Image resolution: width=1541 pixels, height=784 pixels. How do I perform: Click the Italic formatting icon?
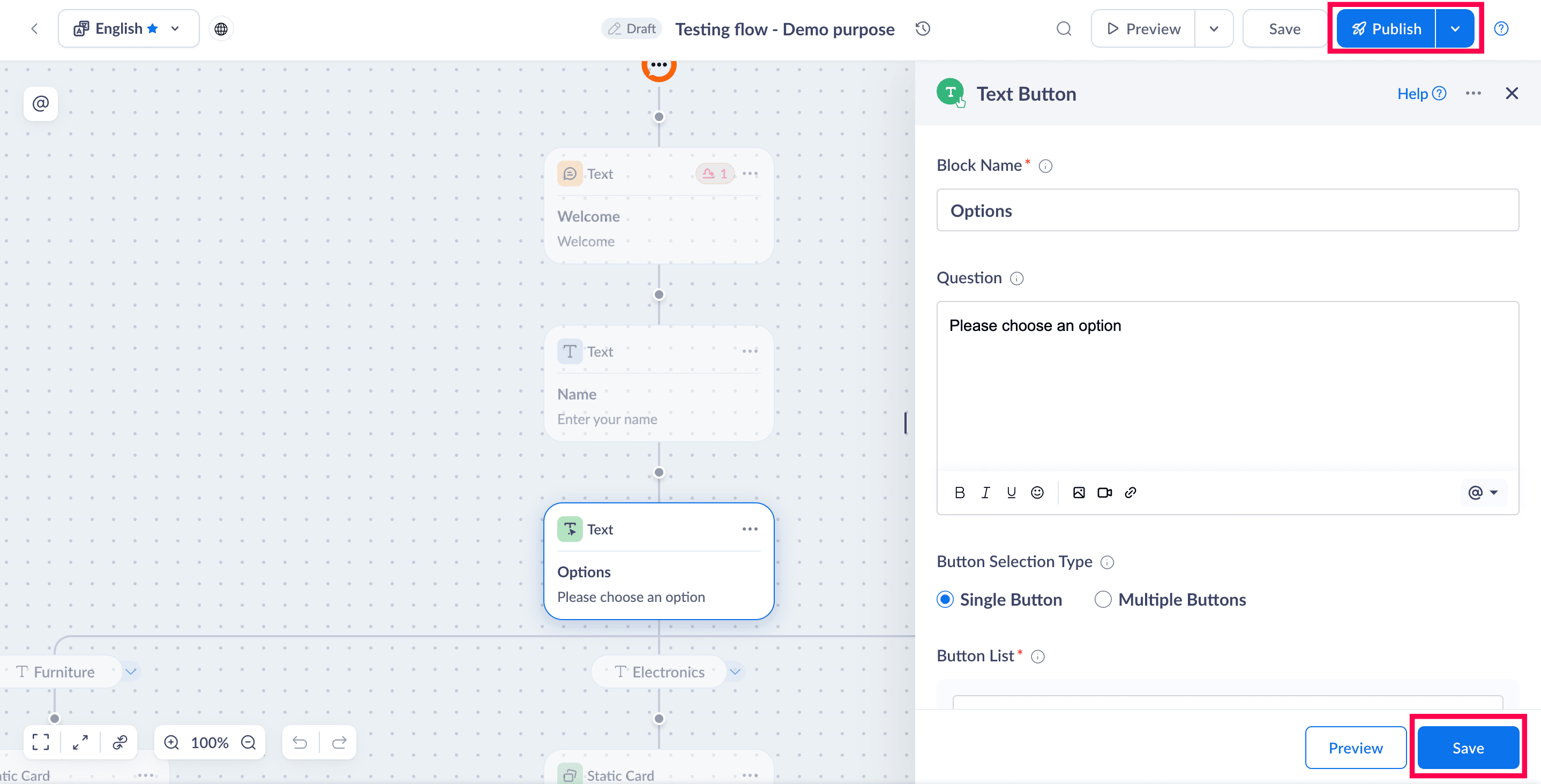coord(985,492)
